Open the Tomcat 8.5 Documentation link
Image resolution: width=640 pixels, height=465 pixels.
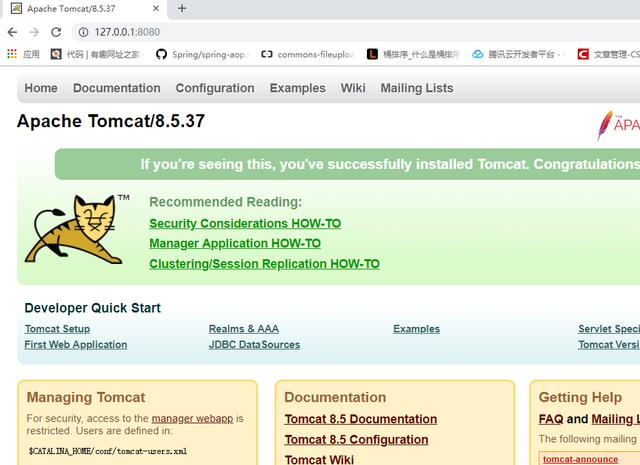click(x=361, y=419)
